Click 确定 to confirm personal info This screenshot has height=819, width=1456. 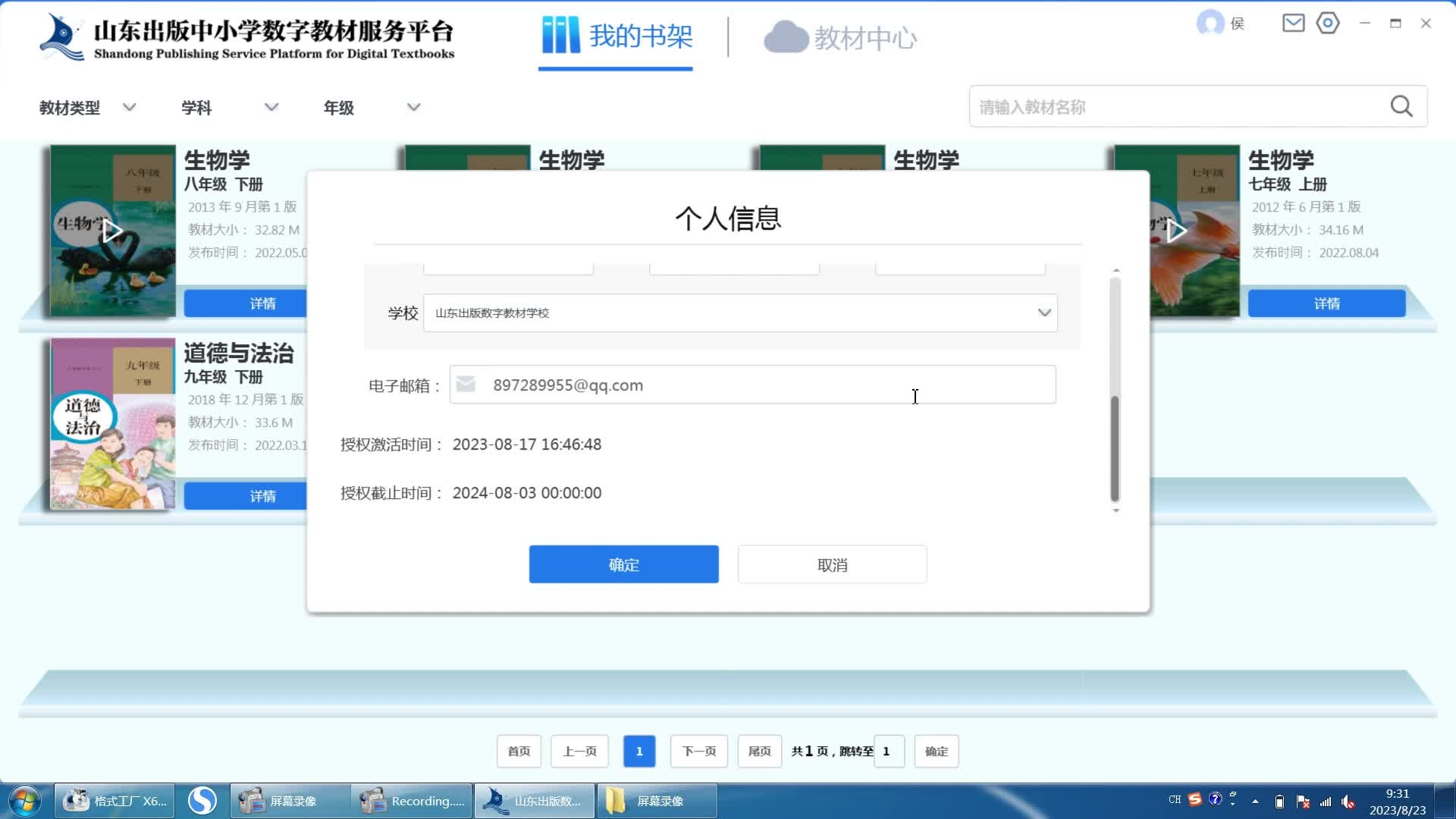tap(623, 564)
